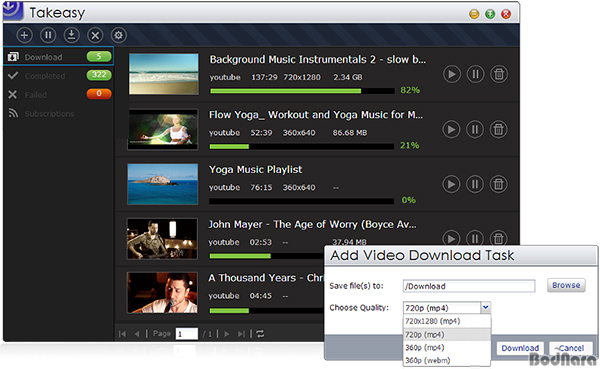Jump to last page in pager
Screen dimensions: 600x369
click(241, 334)
